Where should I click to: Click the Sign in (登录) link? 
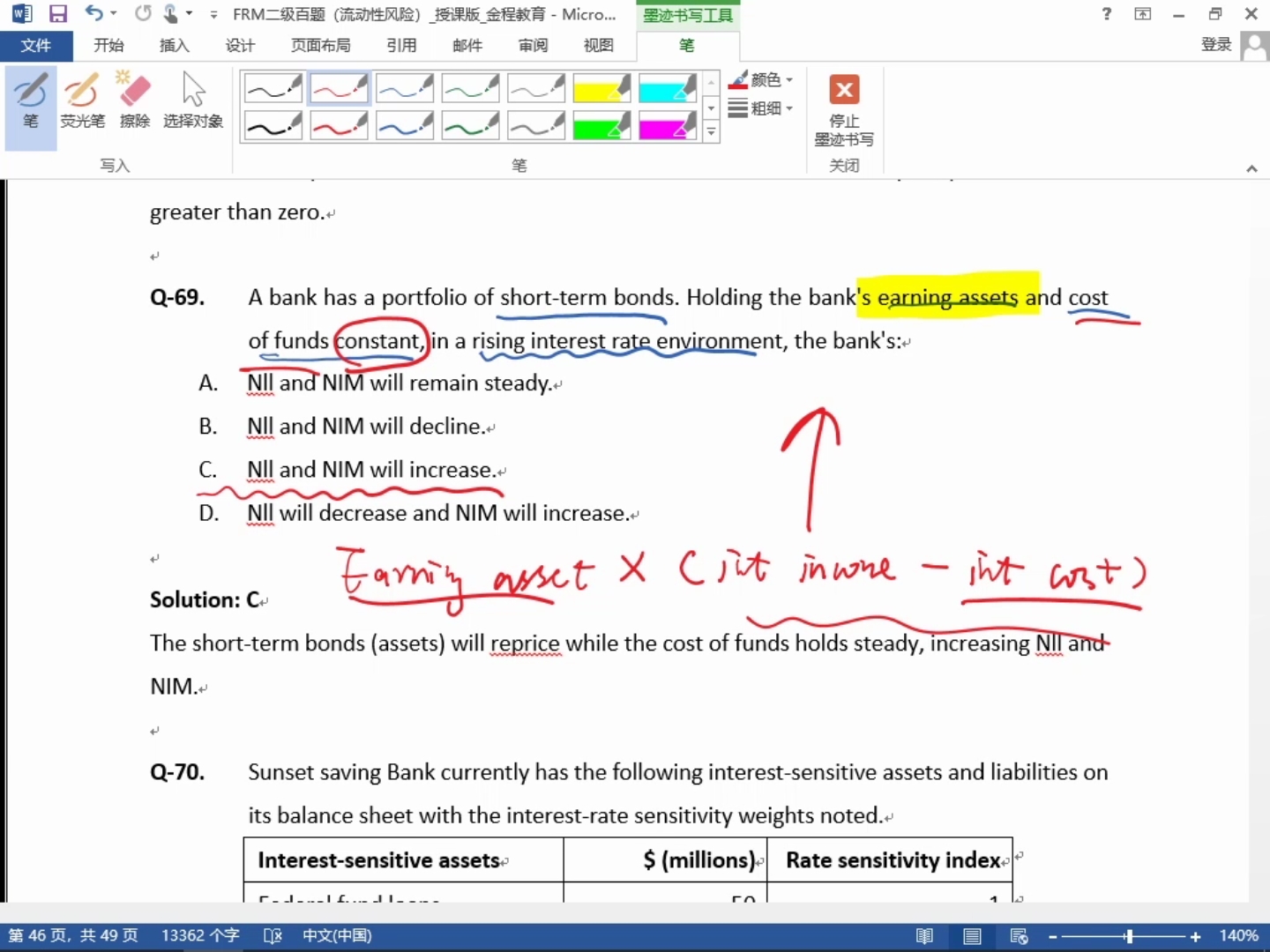tap(1216, 45)
